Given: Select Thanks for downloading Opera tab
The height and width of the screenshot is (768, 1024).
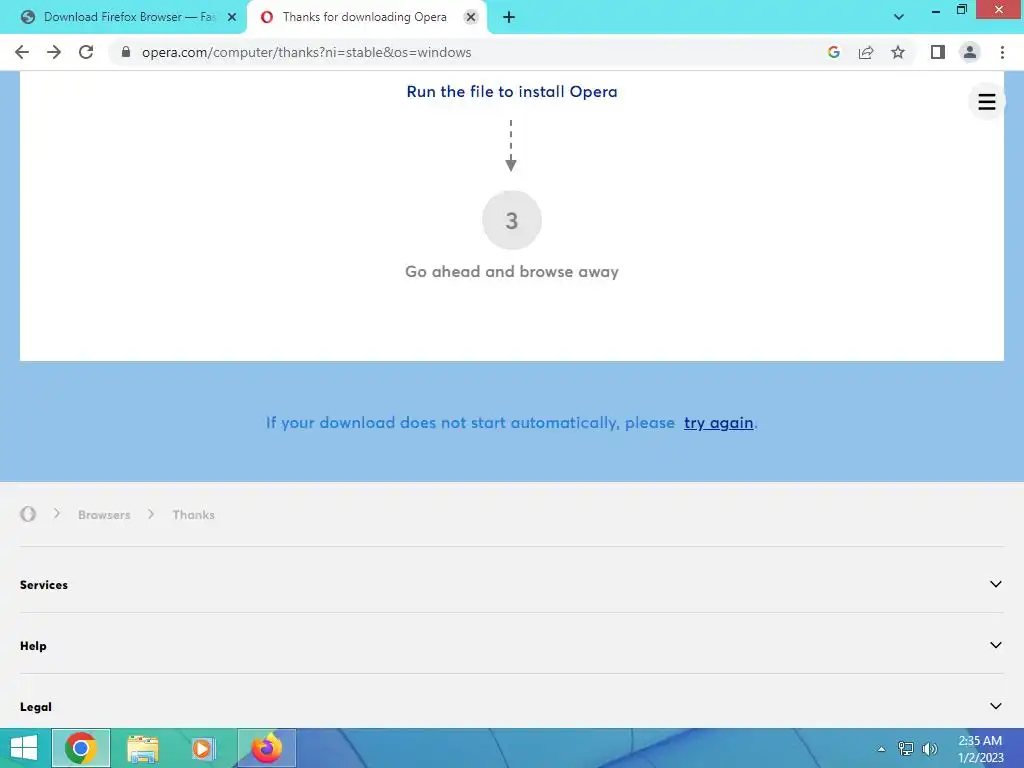Looking at the screenshot, I should (364, 17).
